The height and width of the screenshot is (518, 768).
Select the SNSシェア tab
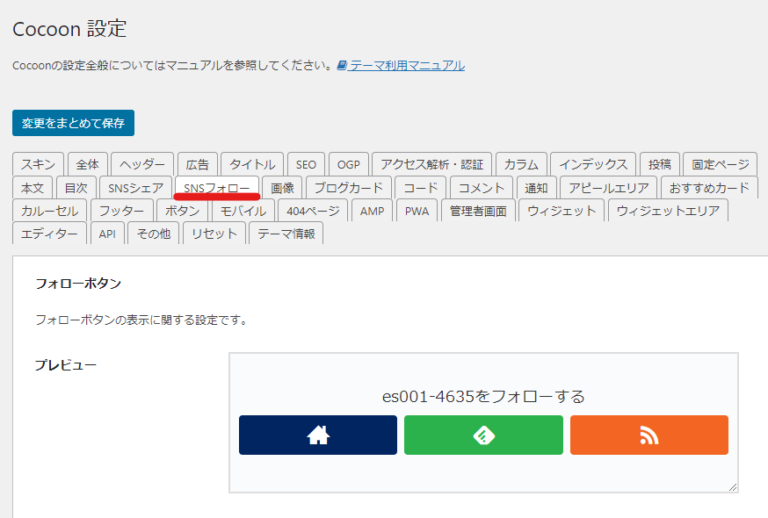pyautogui.click(x=135, y=187)
